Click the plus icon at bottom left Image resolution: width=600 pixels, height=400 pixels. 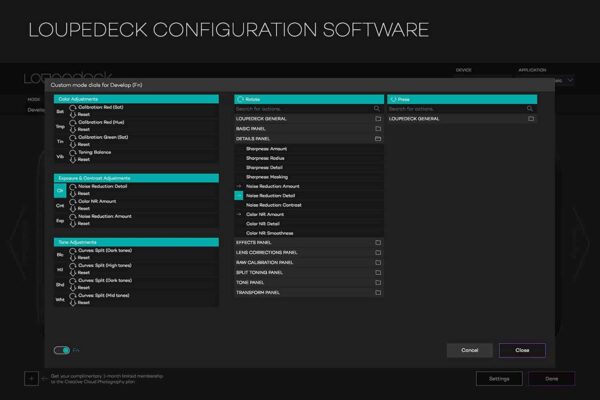click(31, 379)
